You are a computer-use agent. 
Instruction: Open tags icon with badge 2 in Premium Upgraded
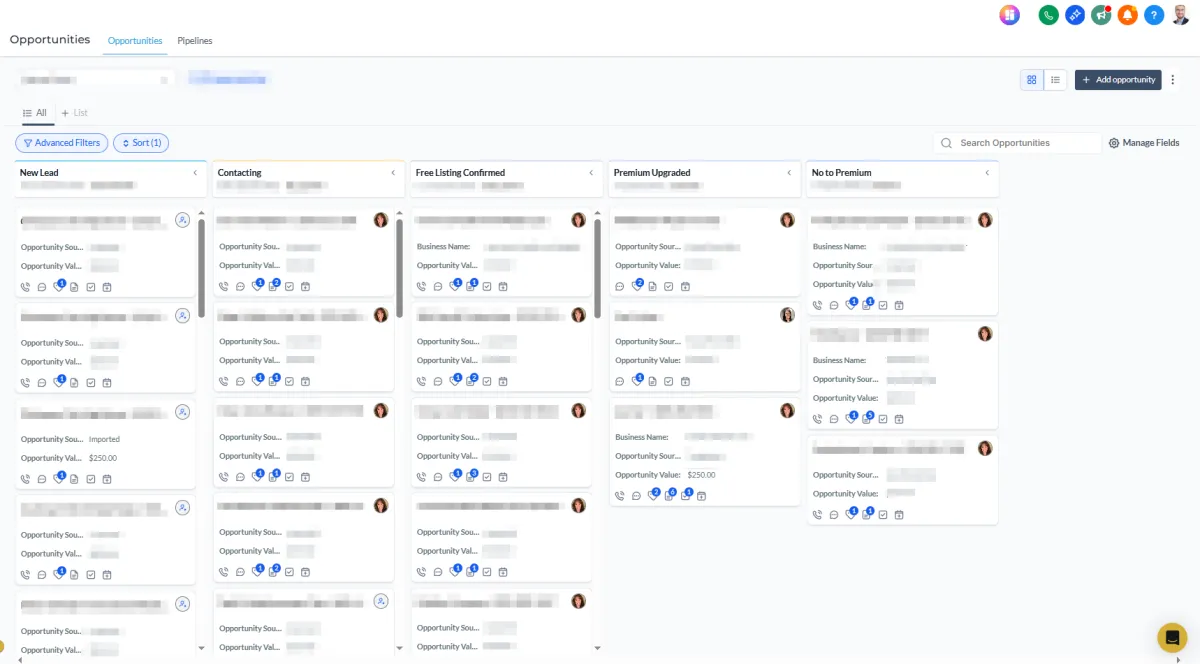click(654, 494)
